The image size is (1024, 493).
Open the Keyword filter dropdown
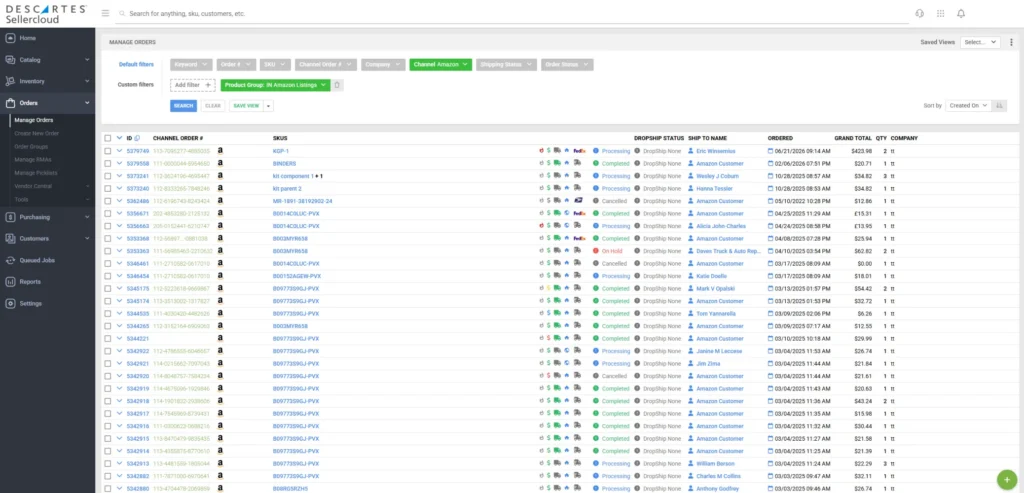pyautogui.click(x=191, y=65)
